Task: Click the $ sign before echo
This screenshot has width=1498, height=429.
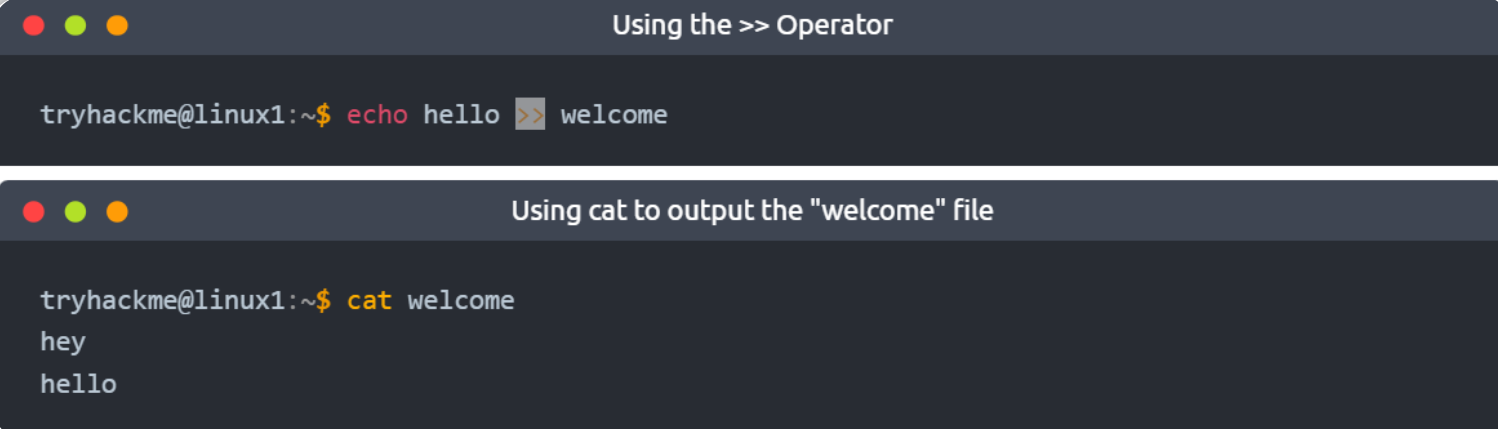Action: pos(324,115)
